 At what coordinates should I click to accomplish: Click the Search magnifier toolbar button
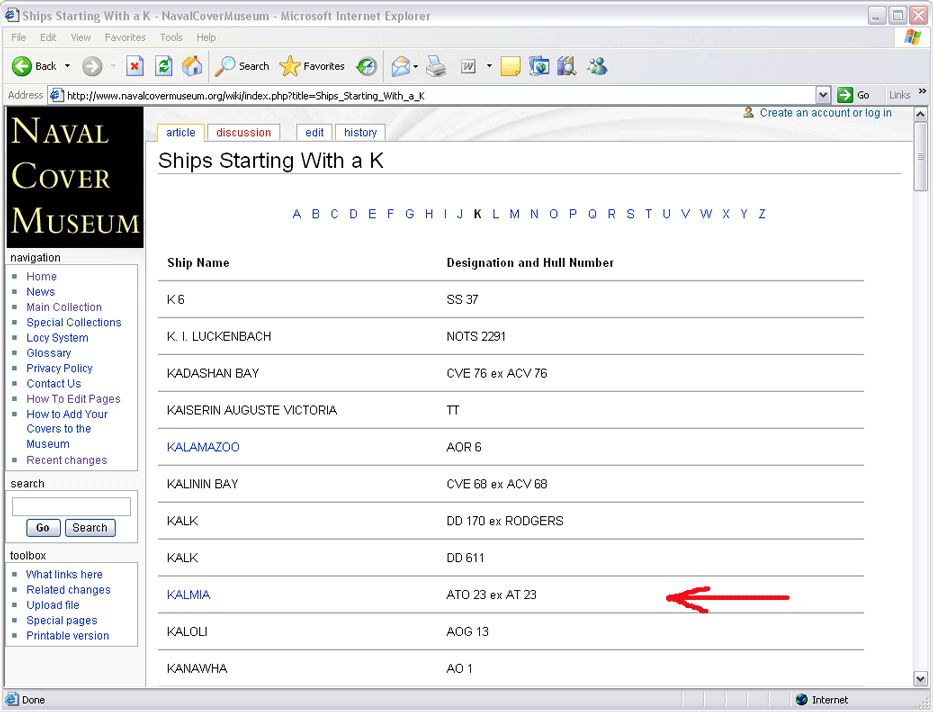[242, 66]
